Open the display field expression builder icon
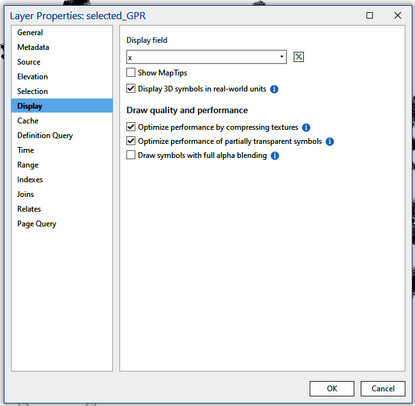 298,57
